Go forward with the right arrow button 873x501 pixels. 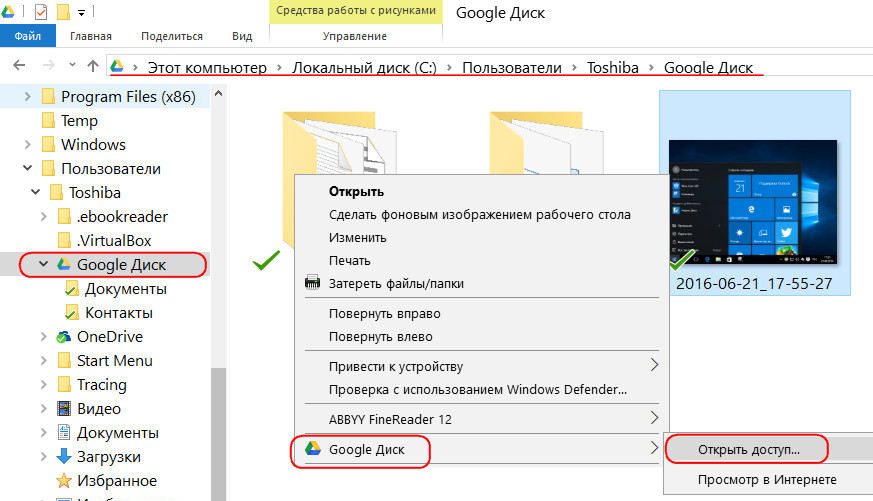49,66
